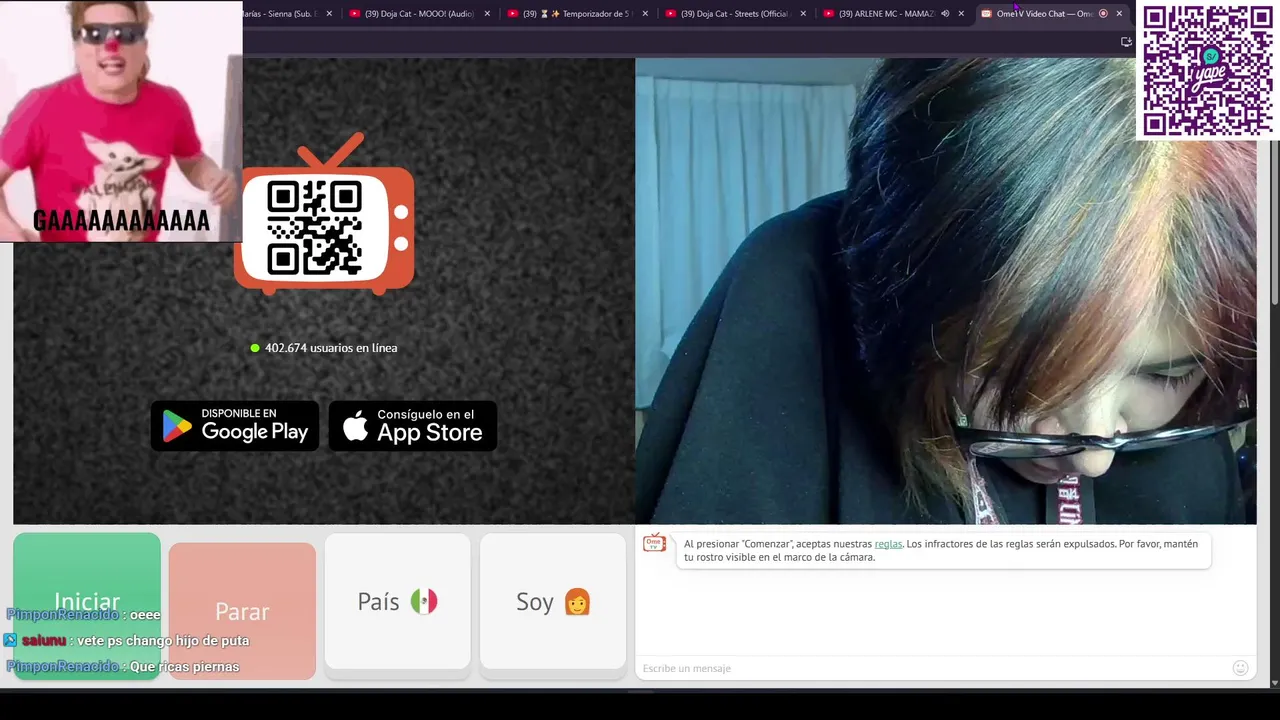The image size is (1280, 720).
Task: Click the green online status dot
Action: coord(255,348)
